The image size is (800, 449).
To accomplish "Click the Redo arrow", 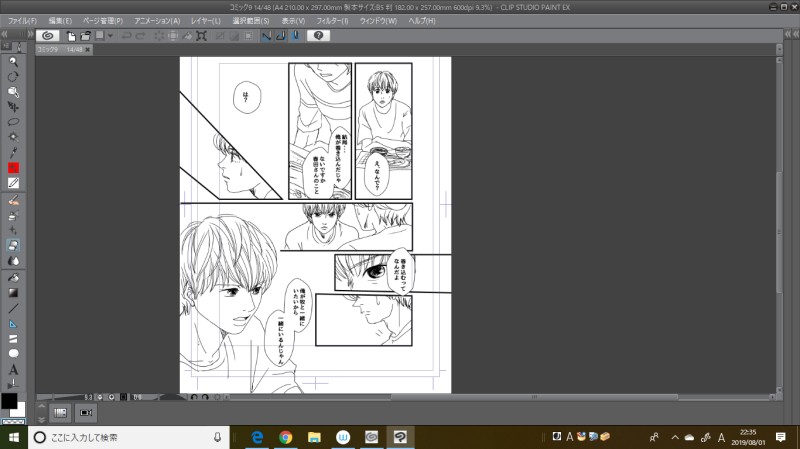I will point(141,36).
